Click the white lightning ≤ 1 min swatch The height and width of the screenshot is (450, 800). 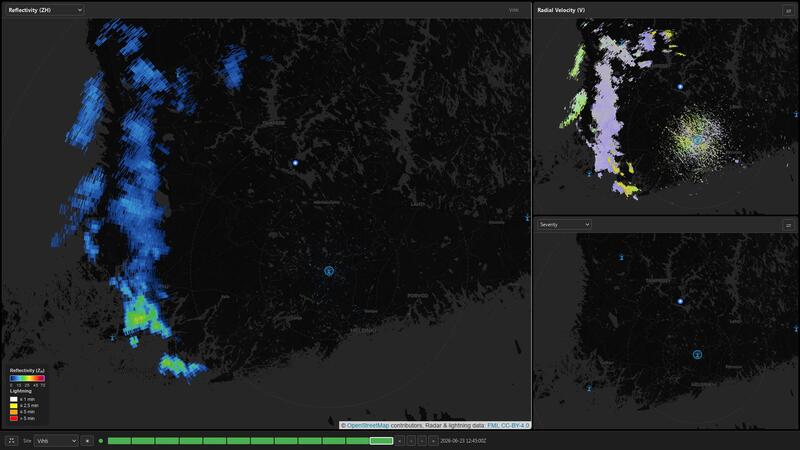[x=14, y=399]
